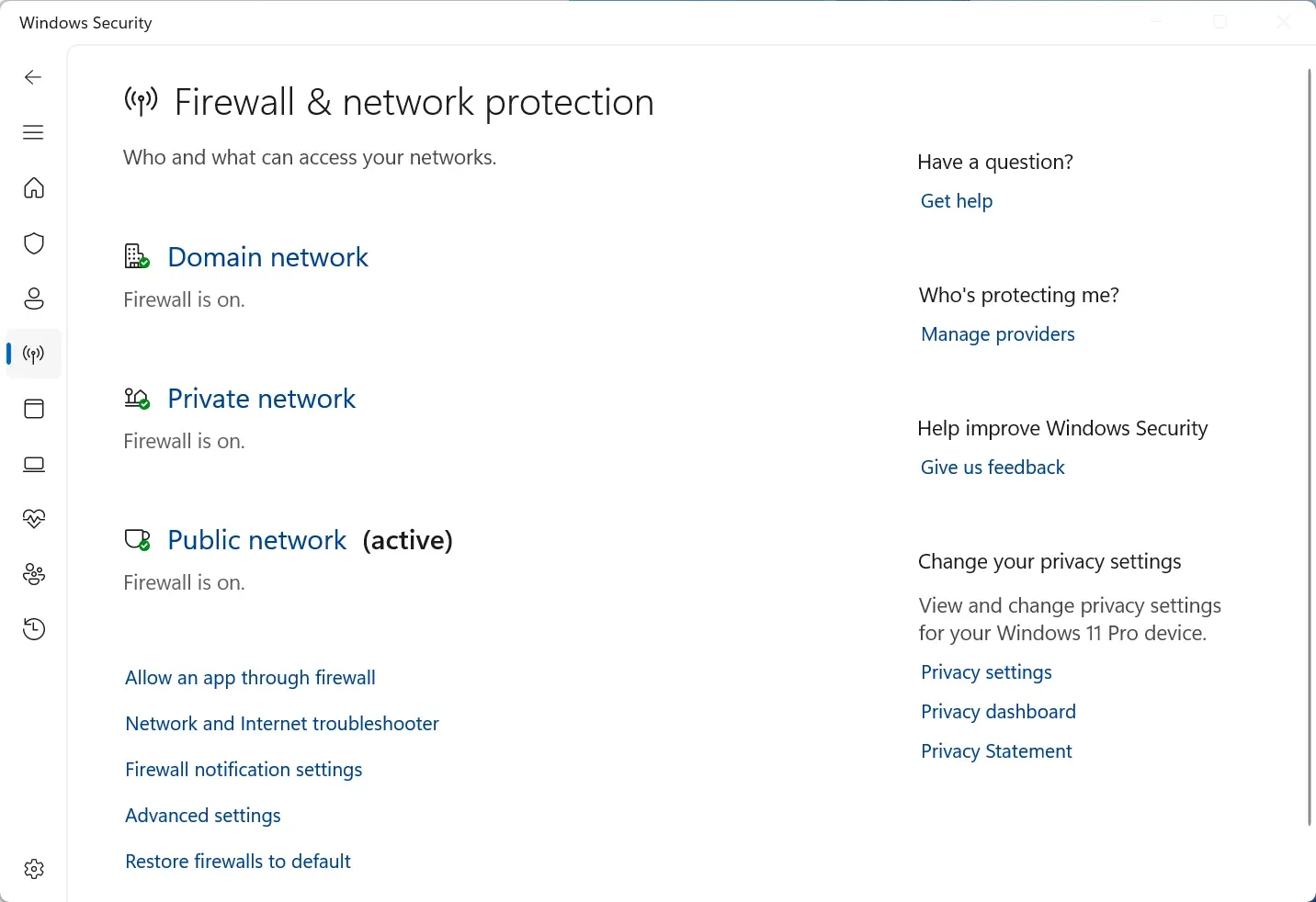Open Advanced settings for the firewall
Screen dimensions: 1316x902
pos(202,815)
